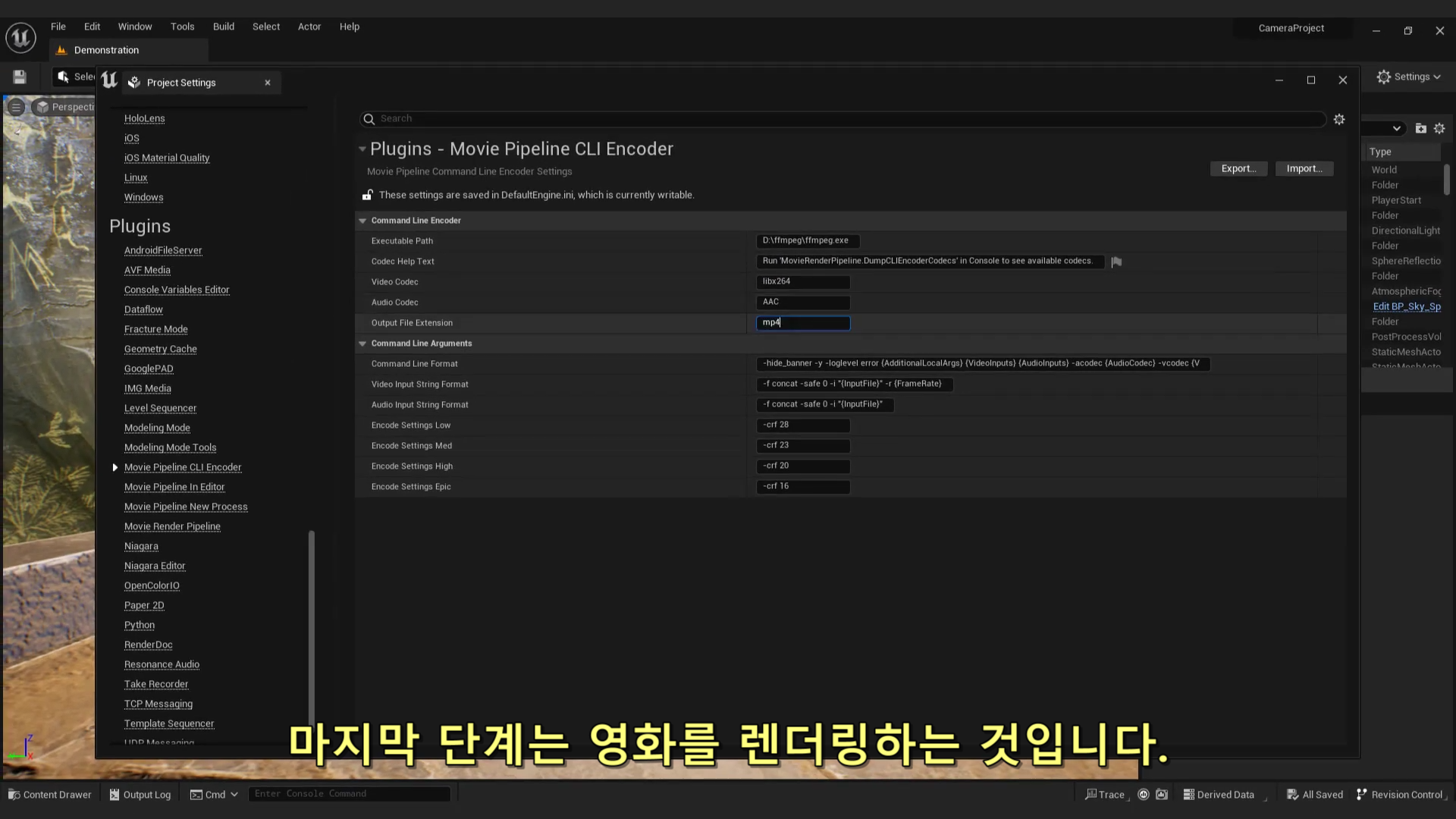Open the settings gear beside search bar
The height and width of the screenshot is (819, 1456).
pos(1339,119)
